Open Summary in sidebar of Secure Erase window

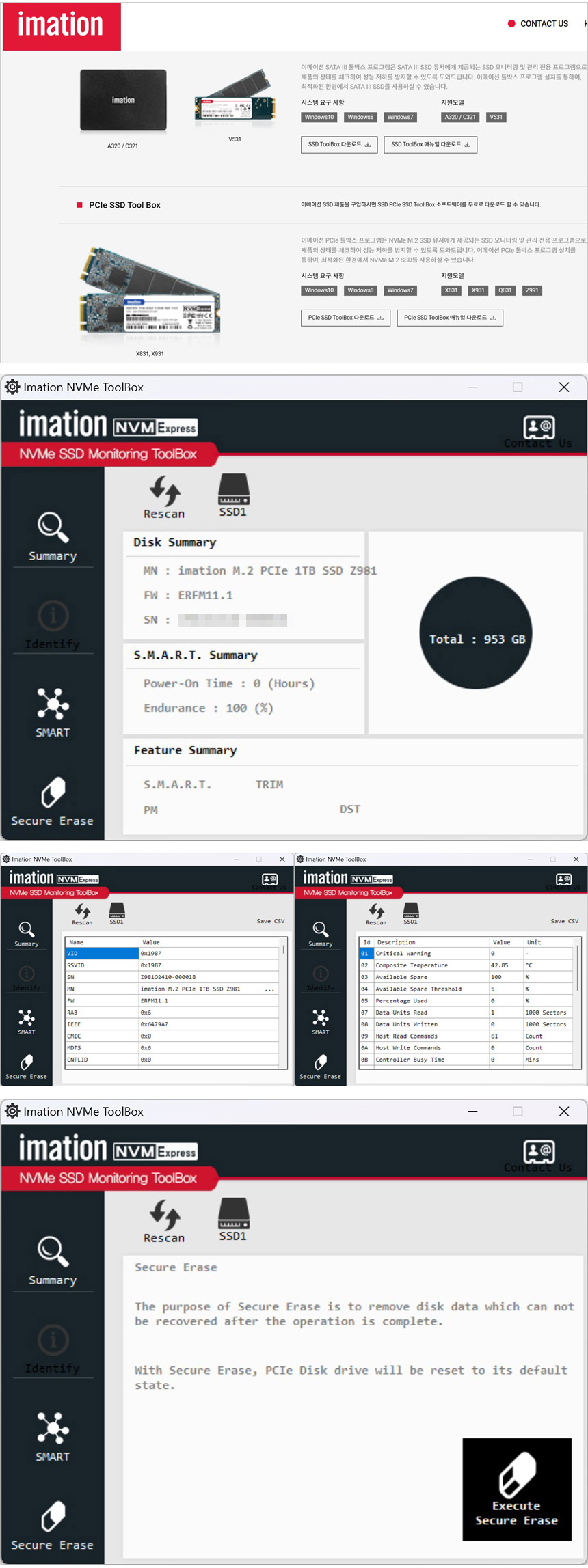pos(53,1261)
